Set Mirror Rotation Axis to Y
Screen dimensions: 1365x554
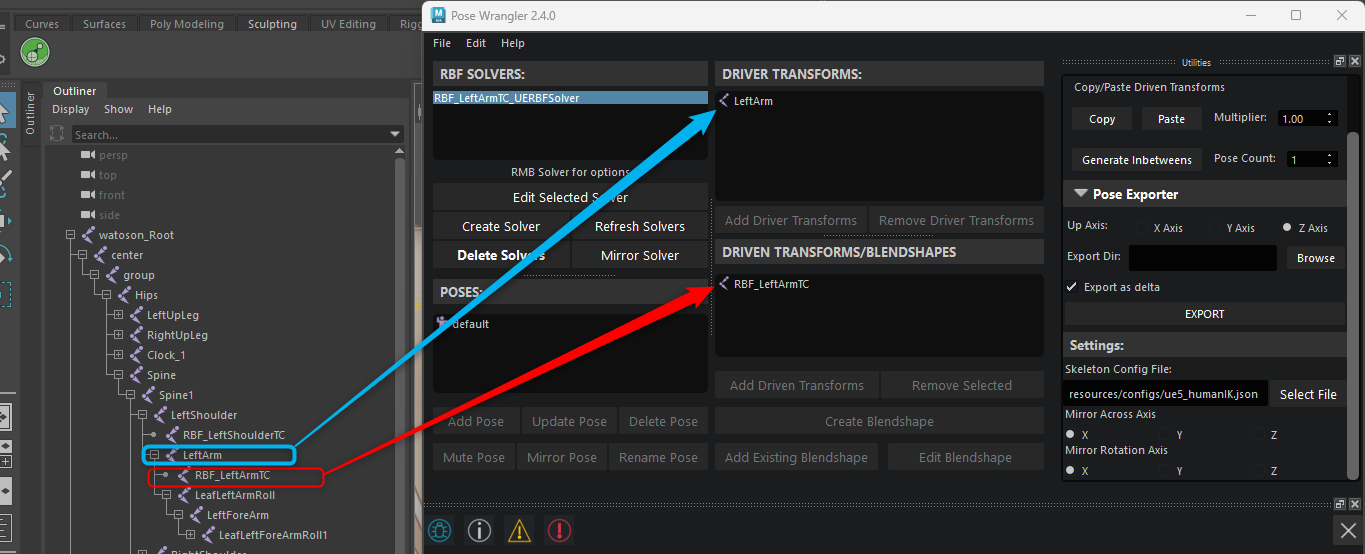click(x=1166, y=470)
